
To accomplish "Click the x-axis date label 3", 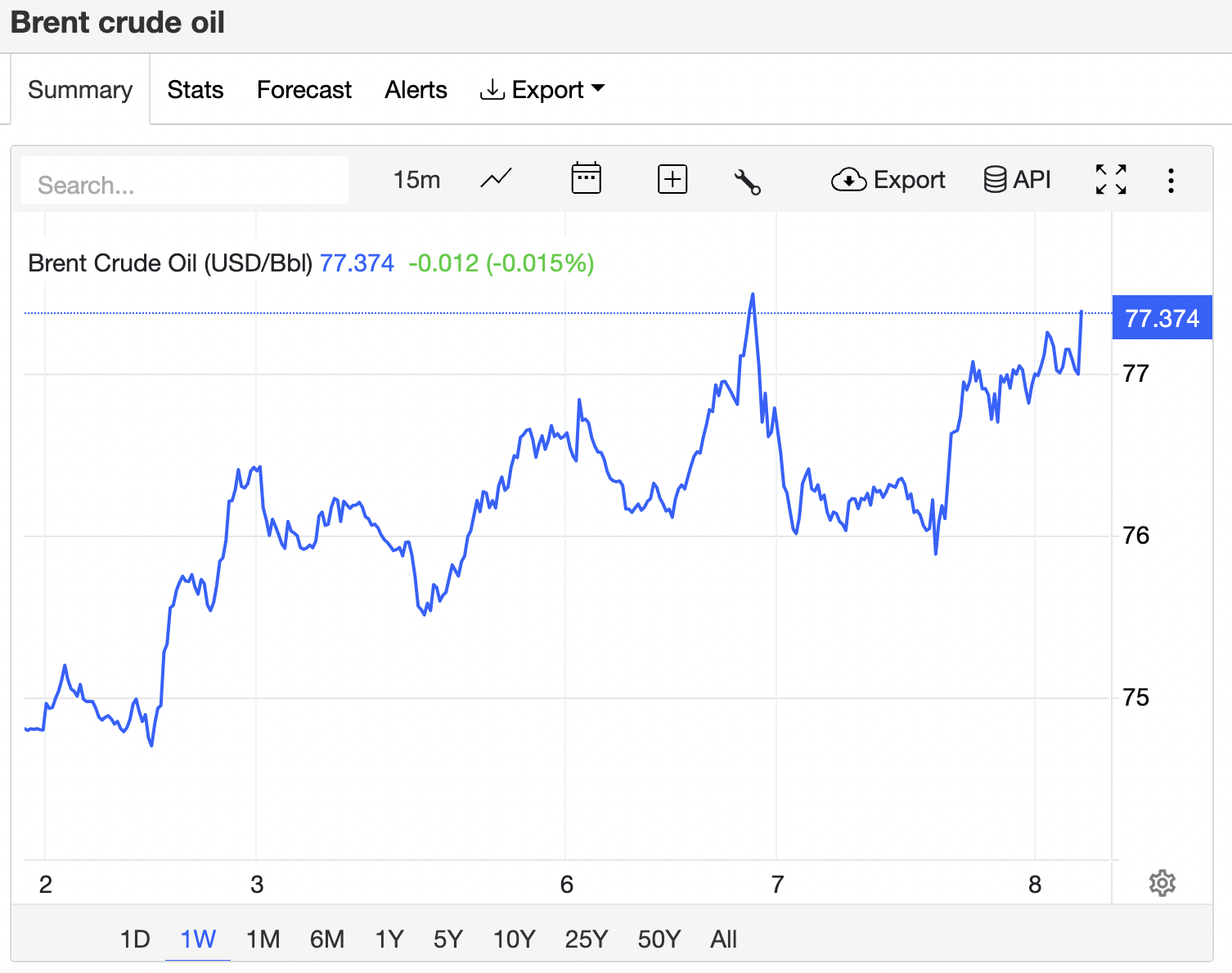I will pos(257,885).
